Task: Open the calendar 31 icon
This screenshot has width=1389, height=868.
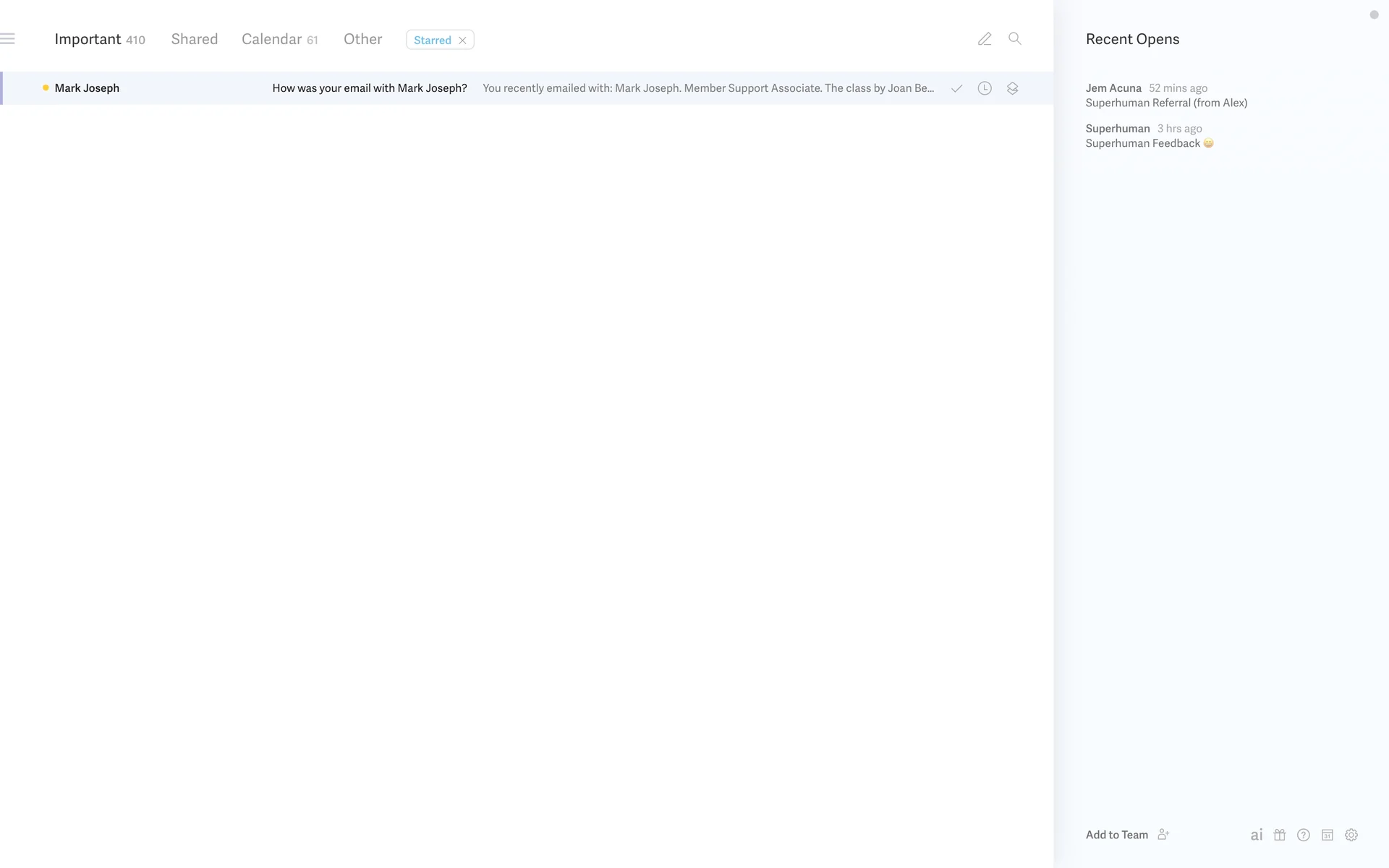Action: (1328, 835)
